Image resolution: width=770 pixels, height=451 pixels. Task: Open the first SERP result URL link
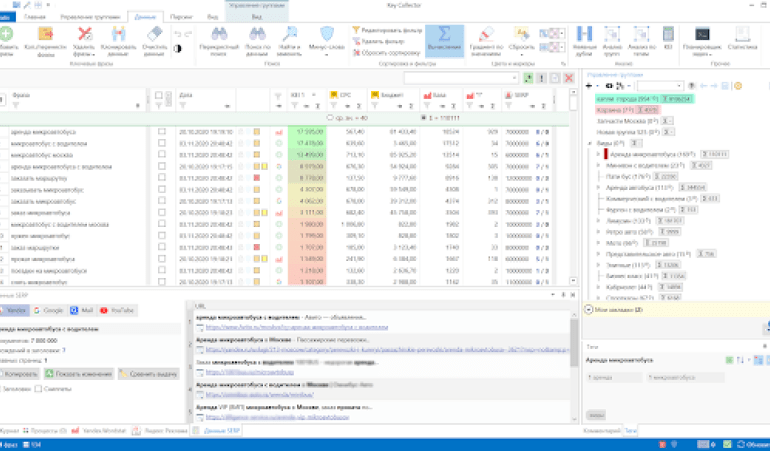pyautogui.click(x=297, y=327)
